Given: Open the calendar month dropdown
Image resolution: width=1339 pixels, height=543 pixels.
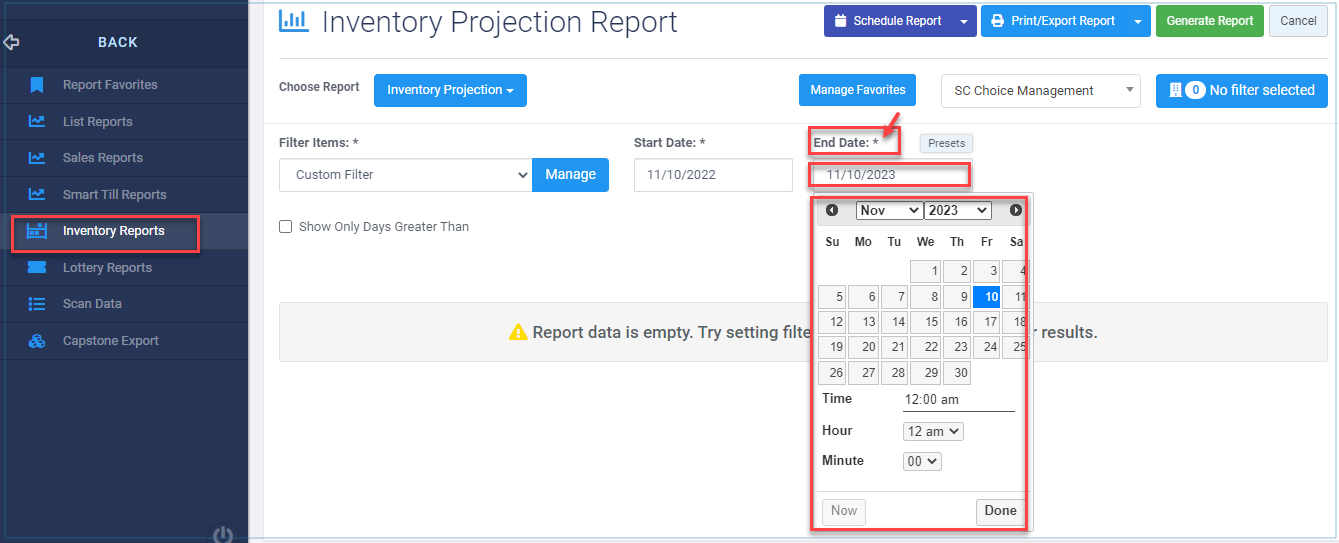Looking at the screenshot, I should (x=889, y=210).
